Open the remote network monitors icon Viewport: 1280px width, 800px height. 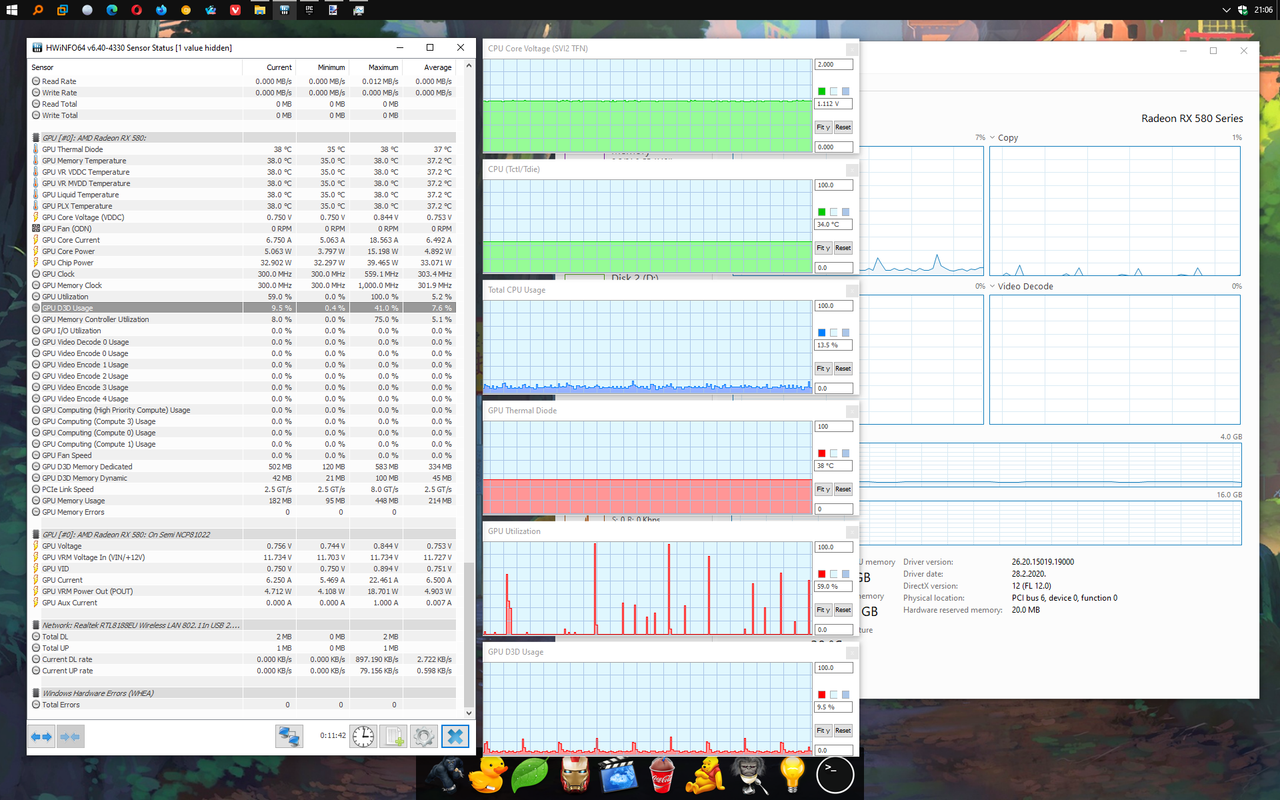pos(289,736)
